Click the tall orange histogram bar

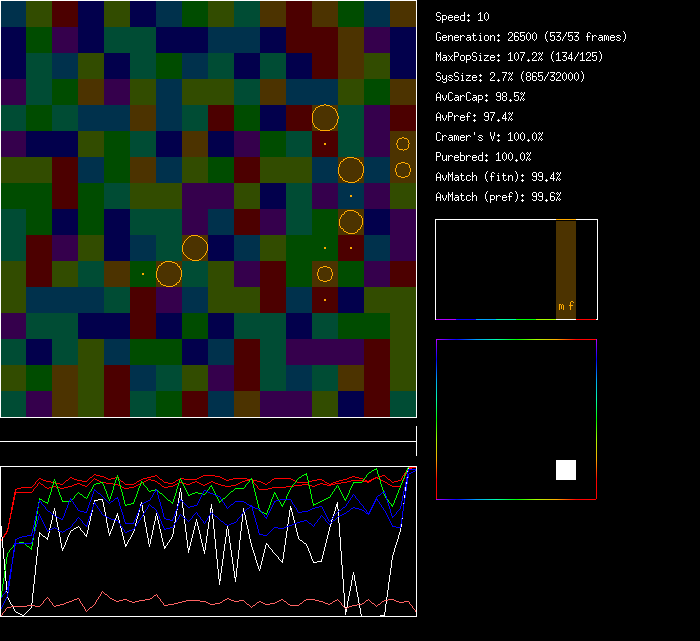pos(566,260)
